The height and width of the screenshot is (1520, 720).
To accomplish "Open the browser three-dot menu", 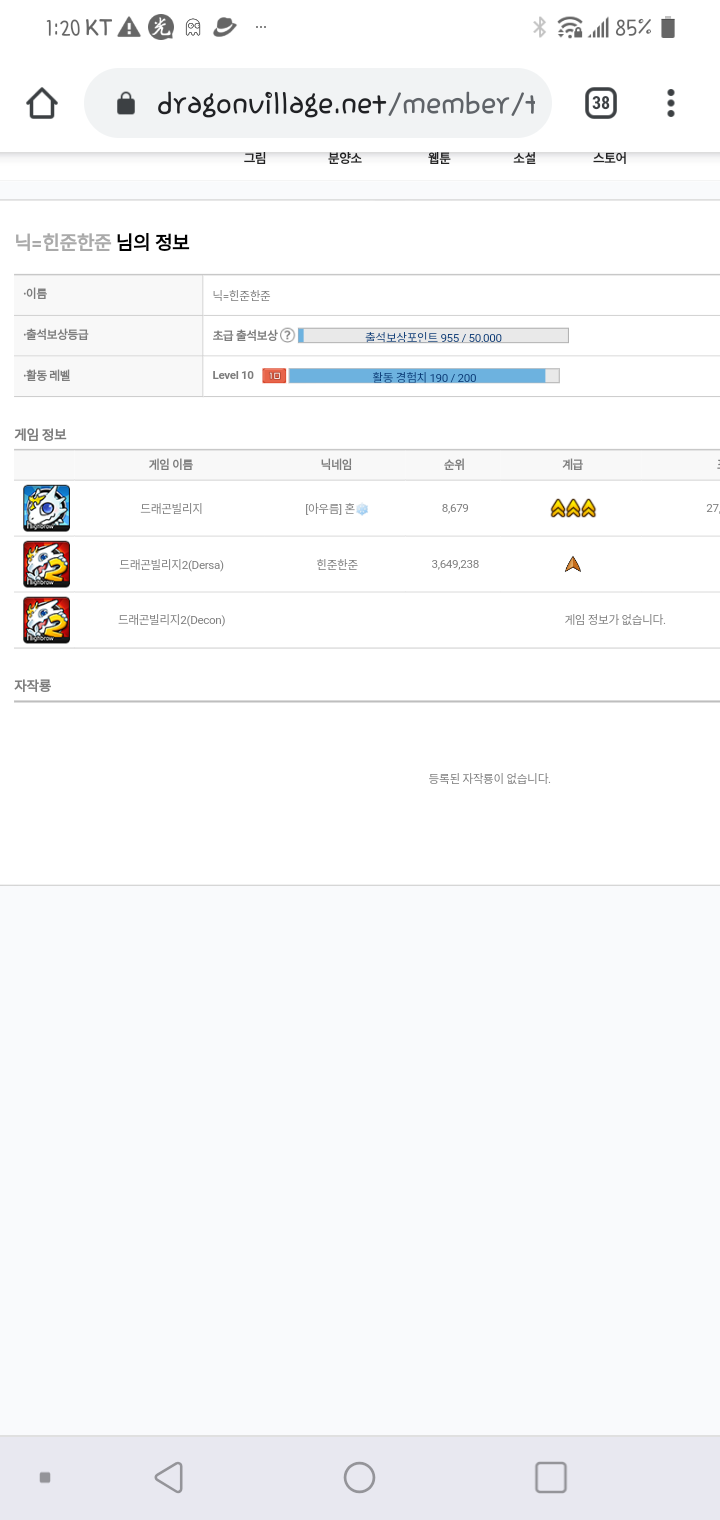I will 670,103.
